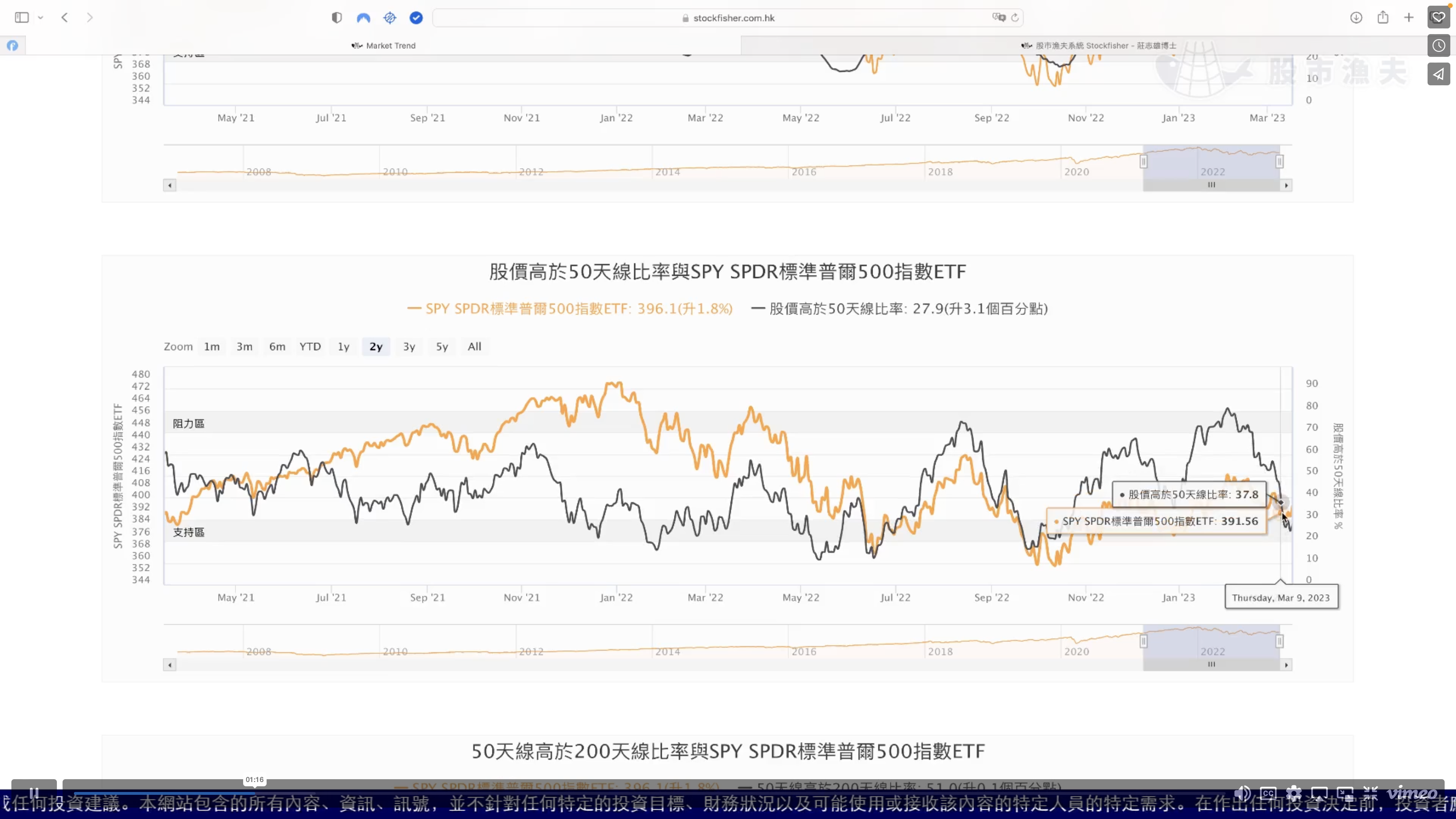Select the All zoom range
The image size is (1456, 819).
point(475,347)
